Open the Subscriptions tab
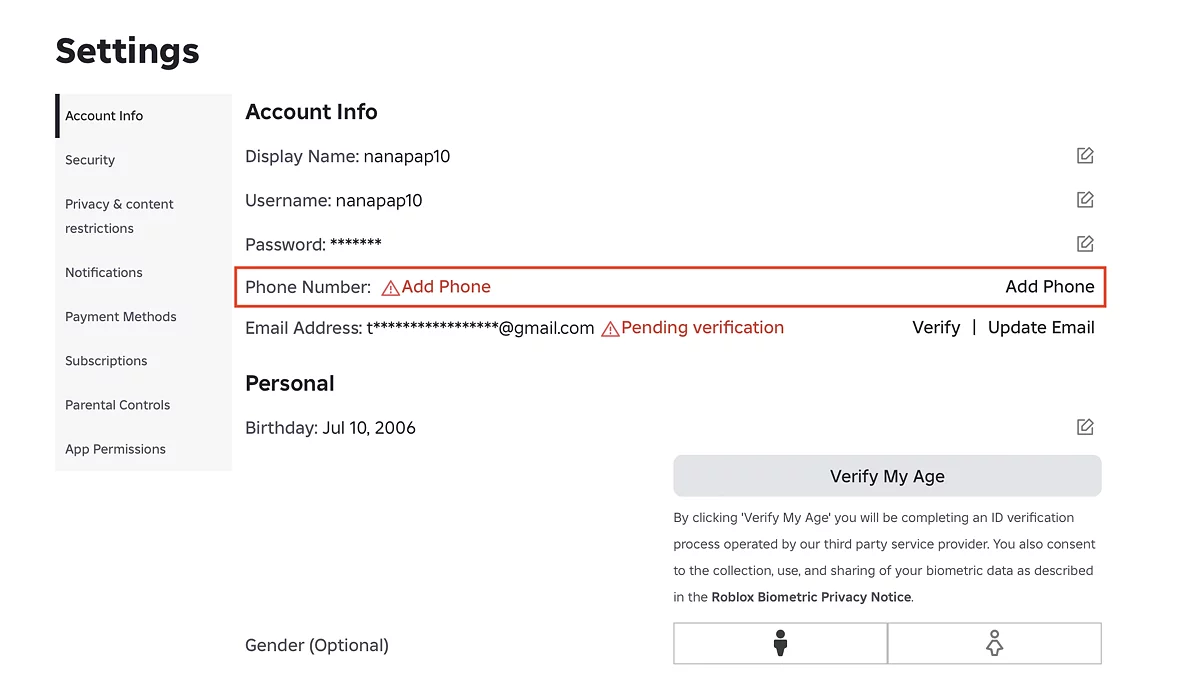The height and width of the screenshot is (675, 1200). pyautogui.click(x=106, y=361)
